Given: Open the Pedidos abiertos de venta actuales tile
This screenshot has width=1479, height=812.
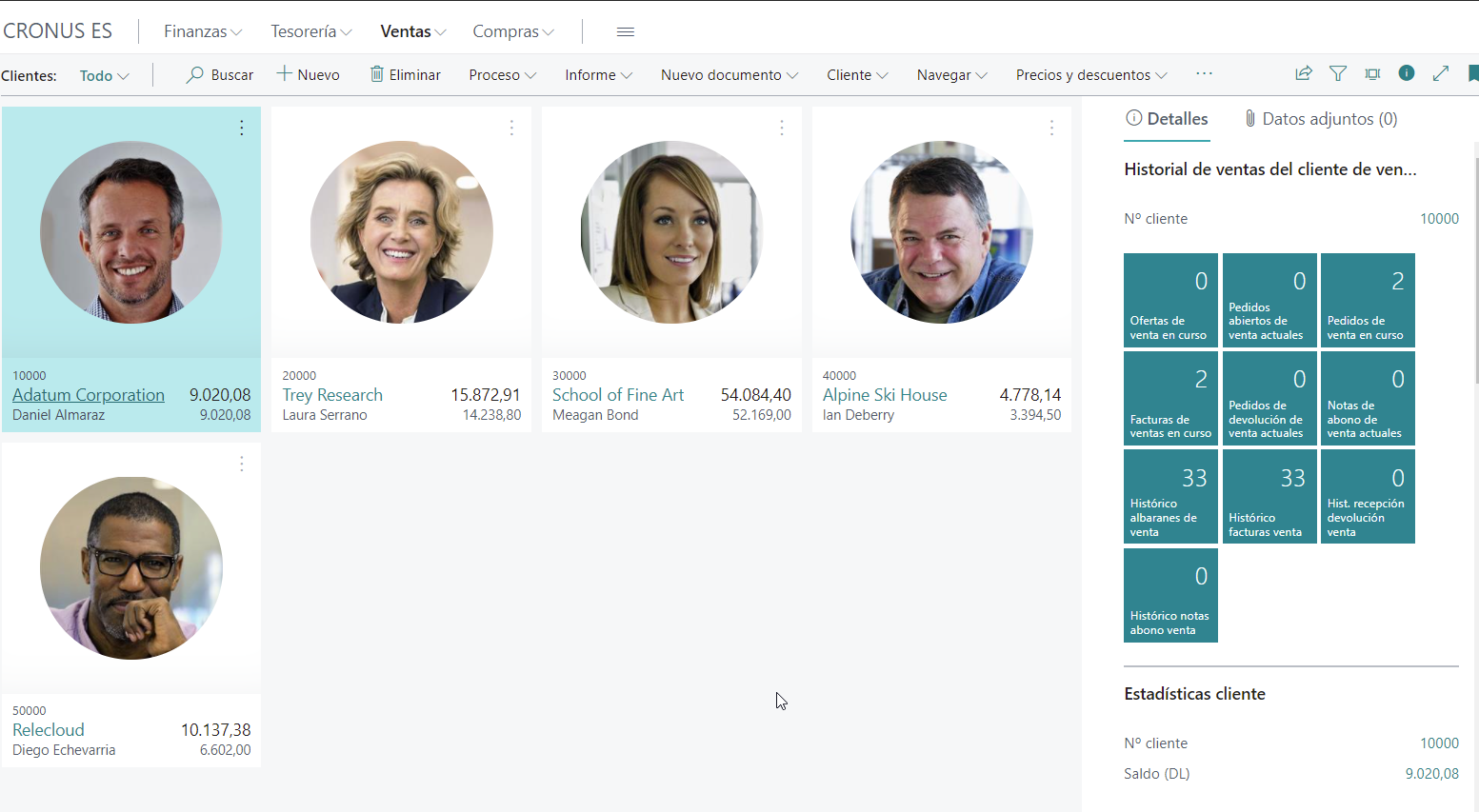Looking at the screenshot, I should (x=1269, y=300).
